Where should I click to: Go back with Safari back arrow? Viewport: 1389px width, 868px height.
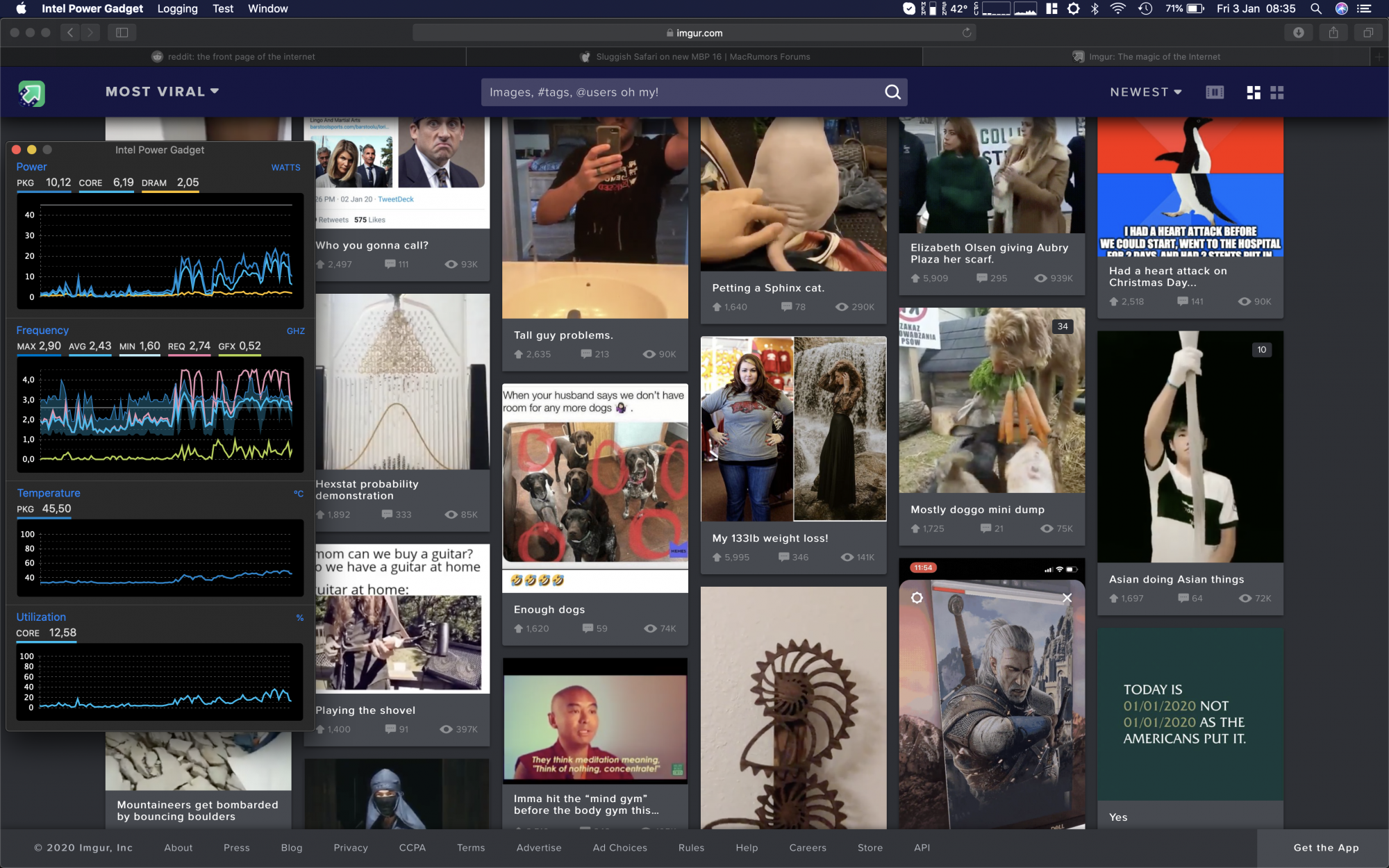pos(70,33)
